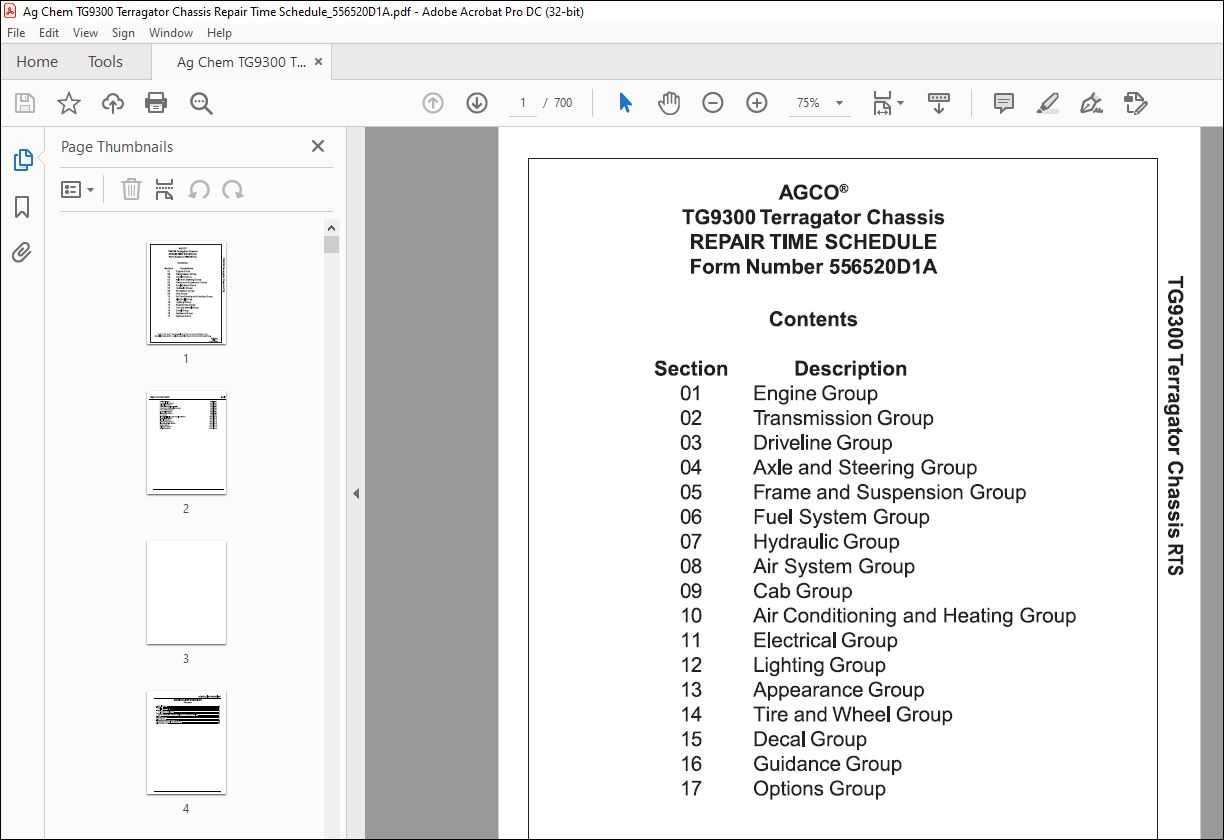Screen dimensions: 1224x840
Task: Print the document with the printer icon
Action: 156,103
